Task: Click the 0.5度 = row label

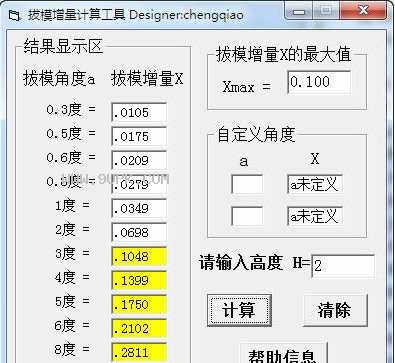Action: pos(71,134)
